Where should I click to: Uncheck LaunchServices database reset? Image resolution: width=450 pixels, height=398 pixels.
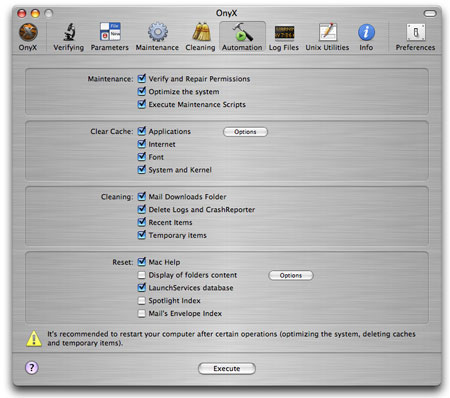(142, 288)
